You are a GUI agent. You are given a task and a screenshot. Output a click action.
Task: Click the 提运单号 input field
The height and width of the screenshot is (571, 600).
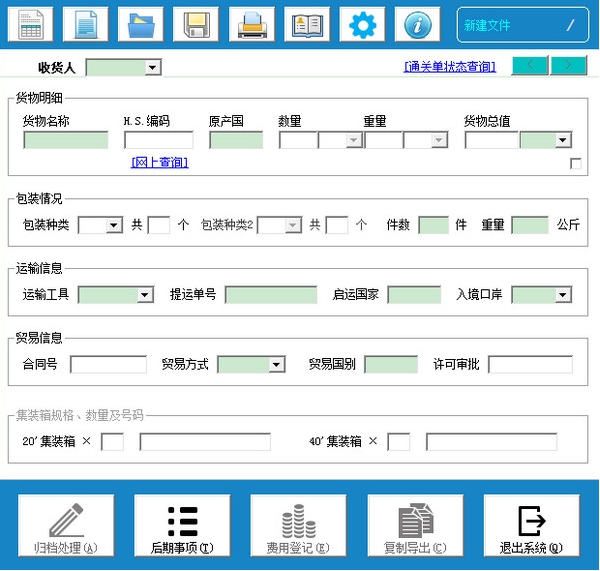271,295
